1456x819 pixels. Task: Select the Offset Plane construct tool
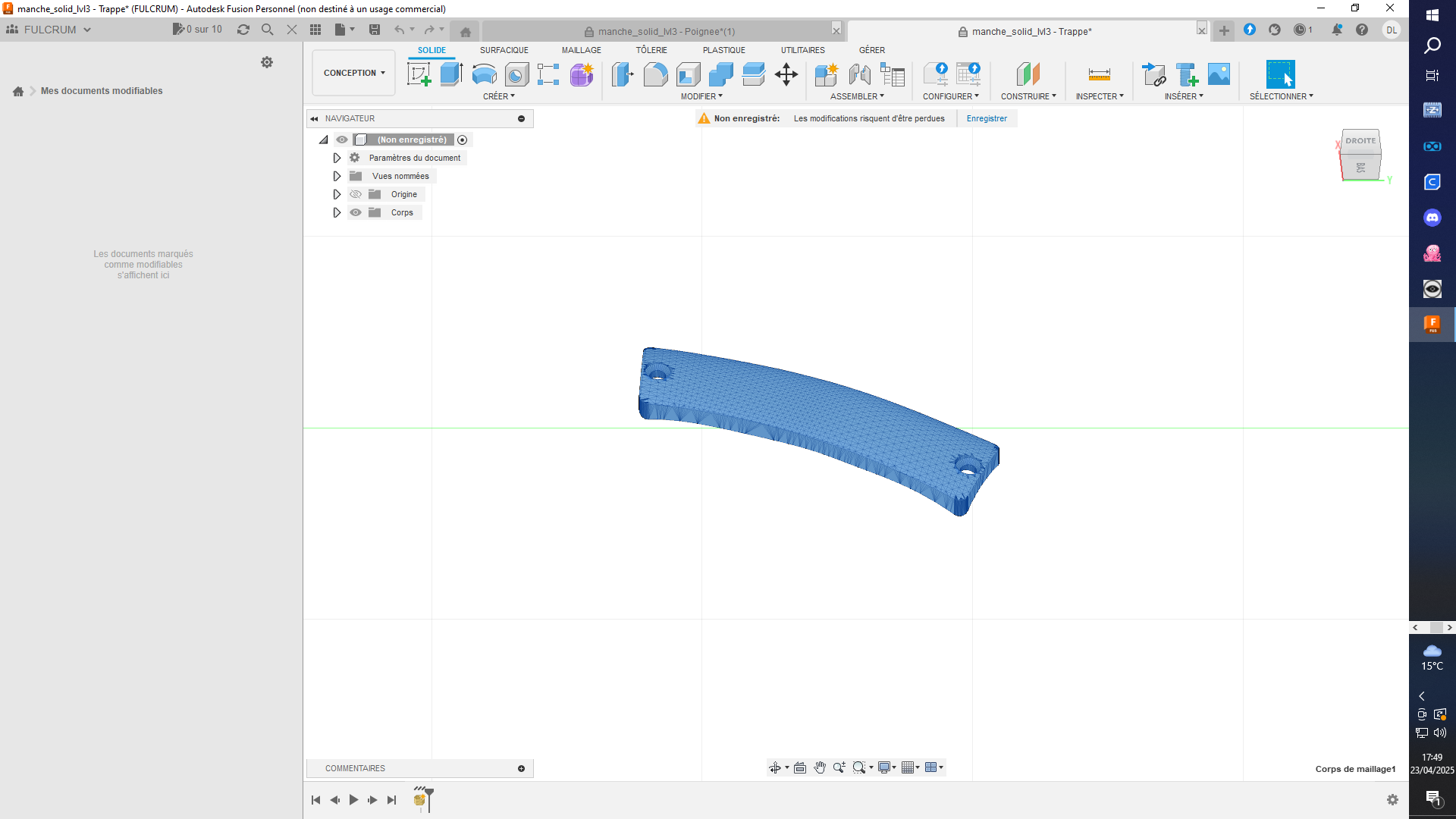1028,74
